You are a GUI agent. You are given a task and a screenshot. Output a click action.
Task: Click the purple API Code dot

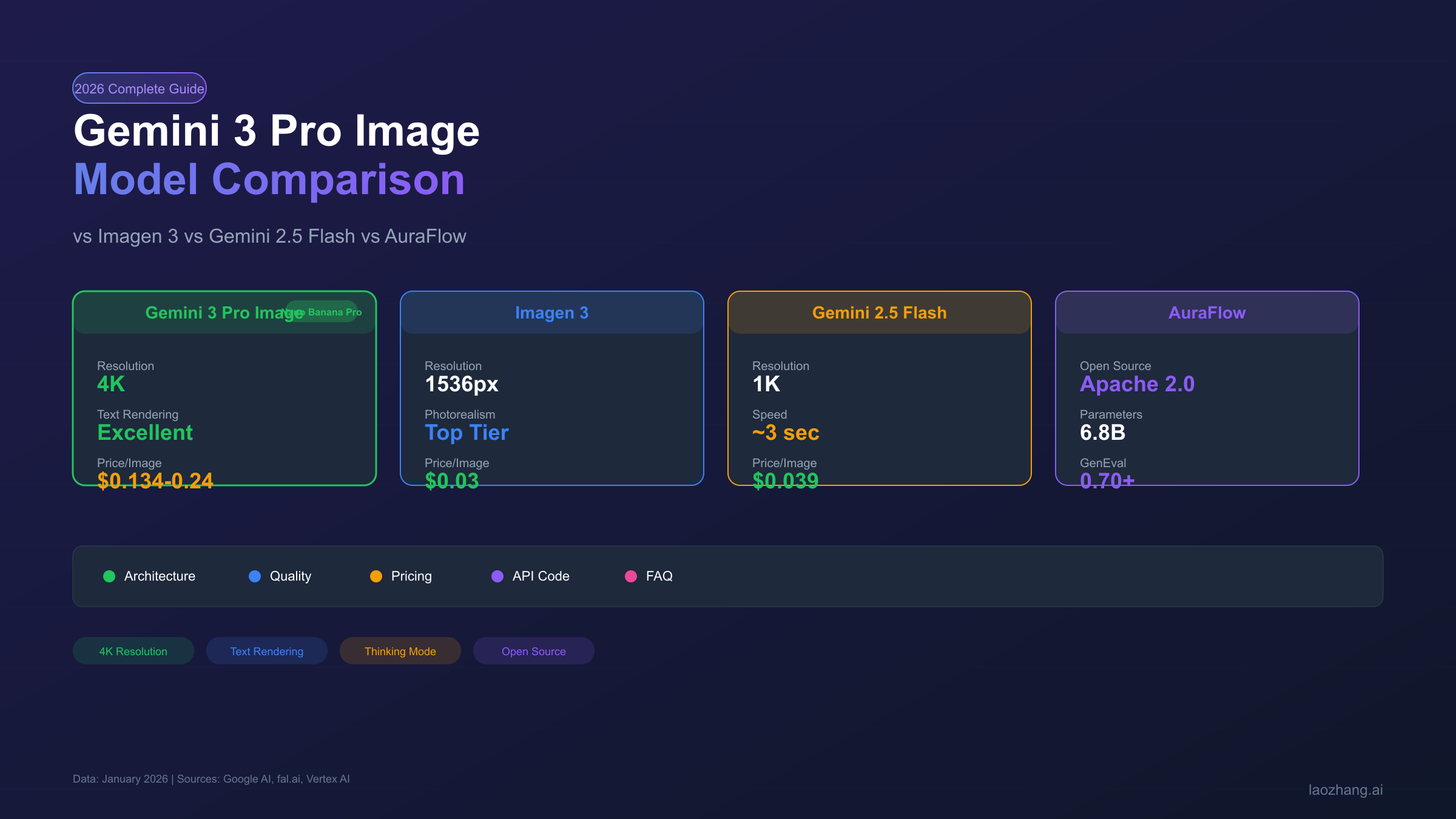pos(497,576)
